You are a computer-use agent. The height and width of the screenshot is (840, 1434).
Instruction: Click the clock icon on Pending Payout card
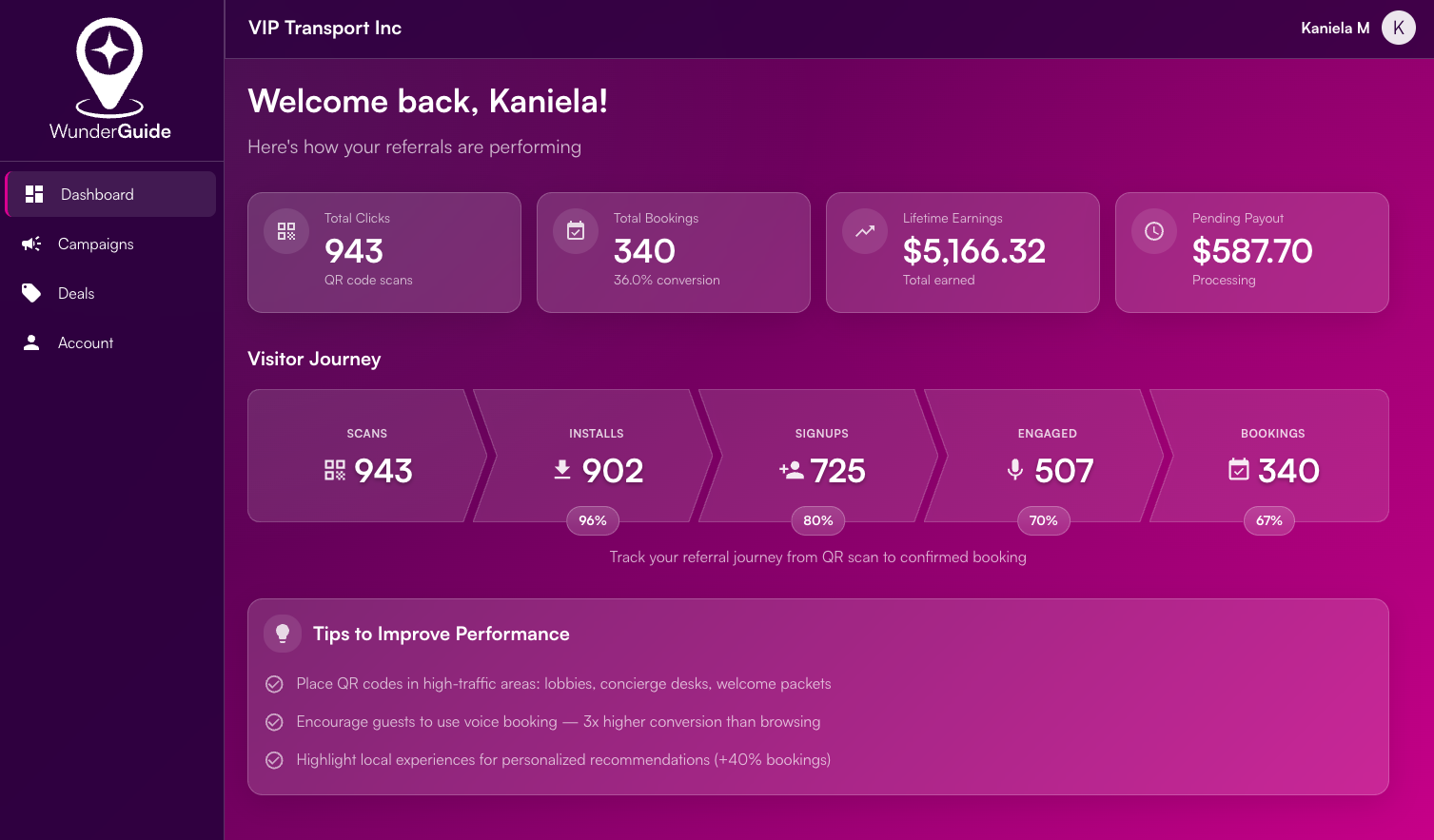click(1153, 230)
